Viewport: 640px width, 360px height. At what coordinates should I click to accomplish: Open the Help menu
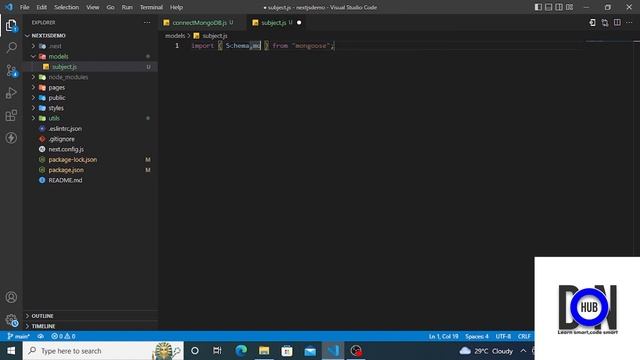pyautogui.click(x=176, y=7)
